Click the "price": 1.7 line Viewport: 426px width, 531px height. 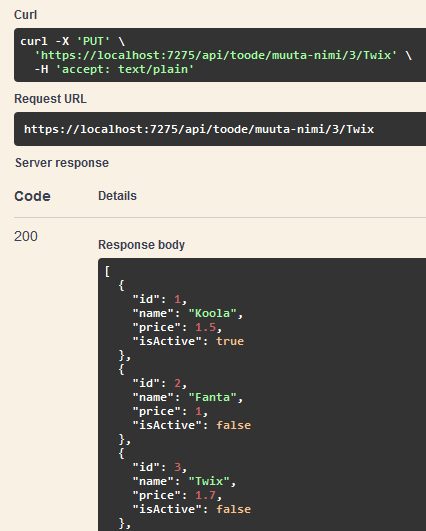(x=177, y=495)
